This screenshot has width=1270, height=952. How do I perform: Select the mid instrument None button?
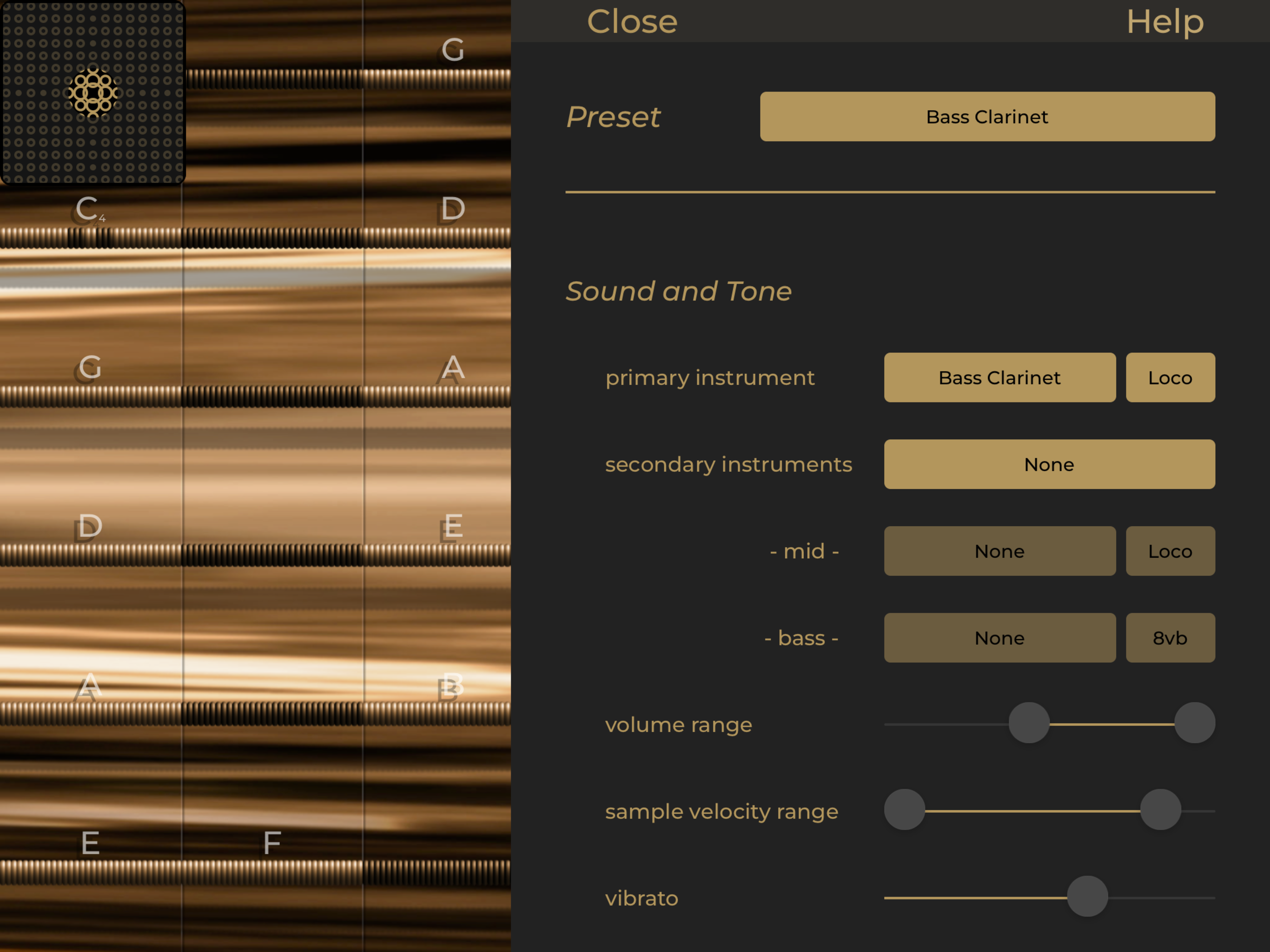click(999, 551)
